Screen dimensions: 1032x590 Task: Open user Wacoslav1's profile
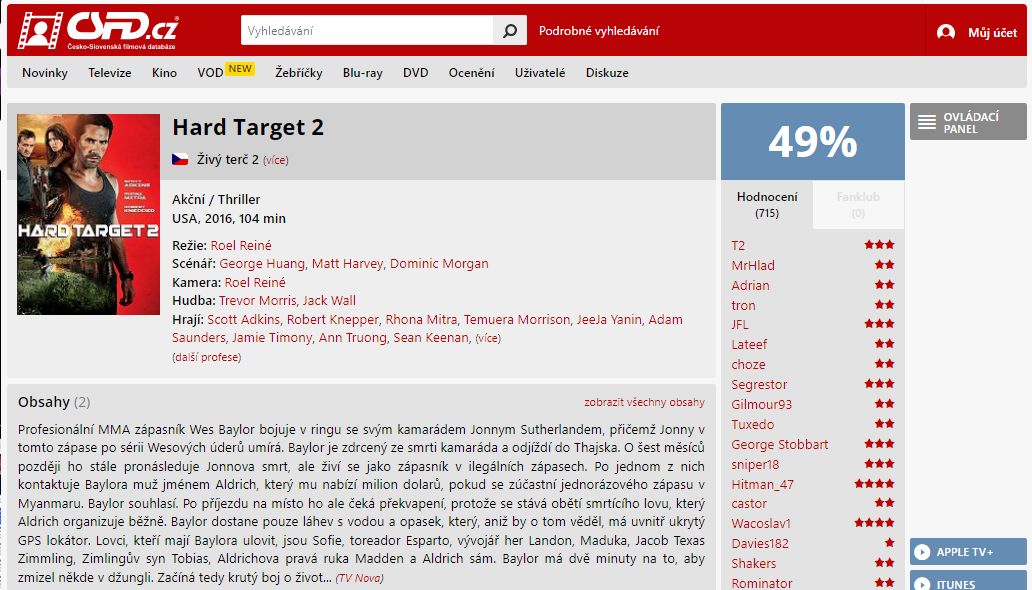coord(761,523)
